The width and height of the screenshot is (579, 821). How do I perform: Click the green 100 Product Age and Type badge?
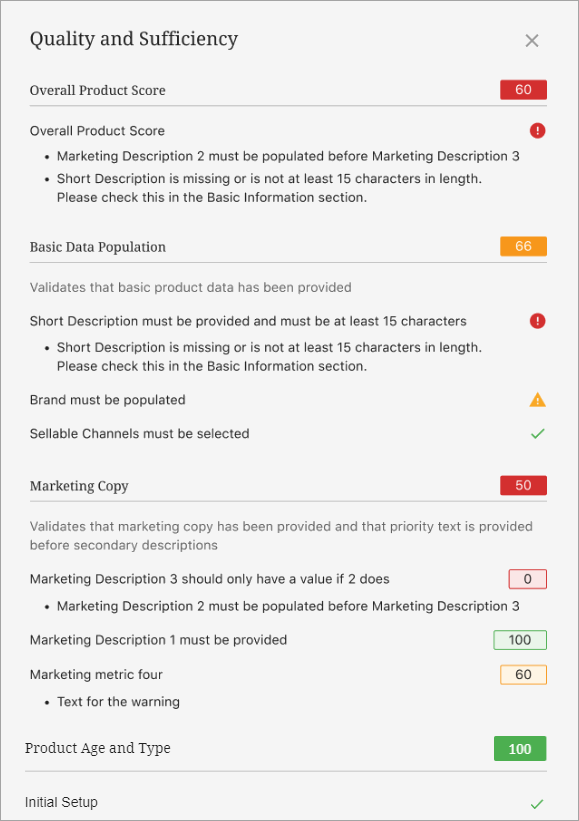(520, 749)
